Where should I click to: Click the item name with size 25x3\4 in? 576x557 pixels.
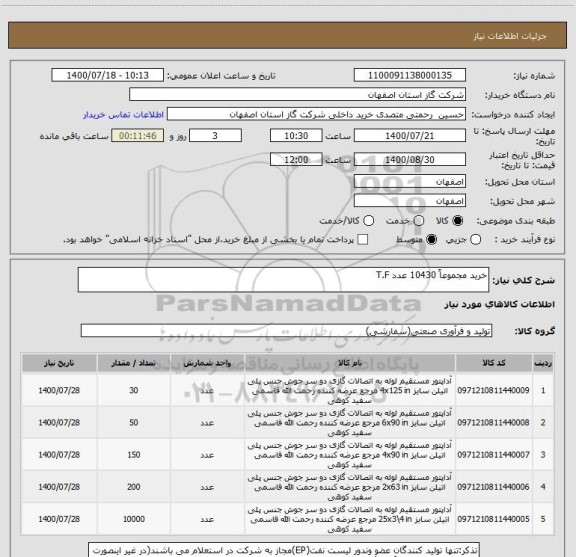tap(350, 519)
